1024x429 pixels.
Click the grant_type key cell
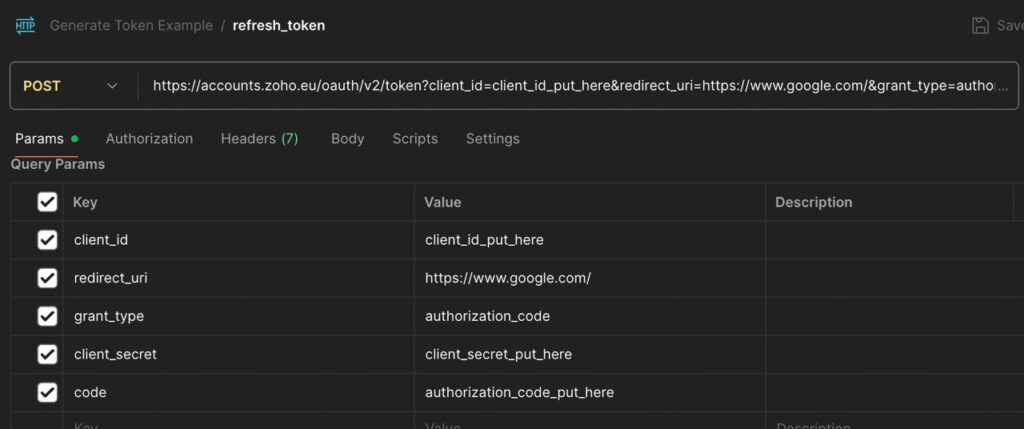[x=238, y=316]
